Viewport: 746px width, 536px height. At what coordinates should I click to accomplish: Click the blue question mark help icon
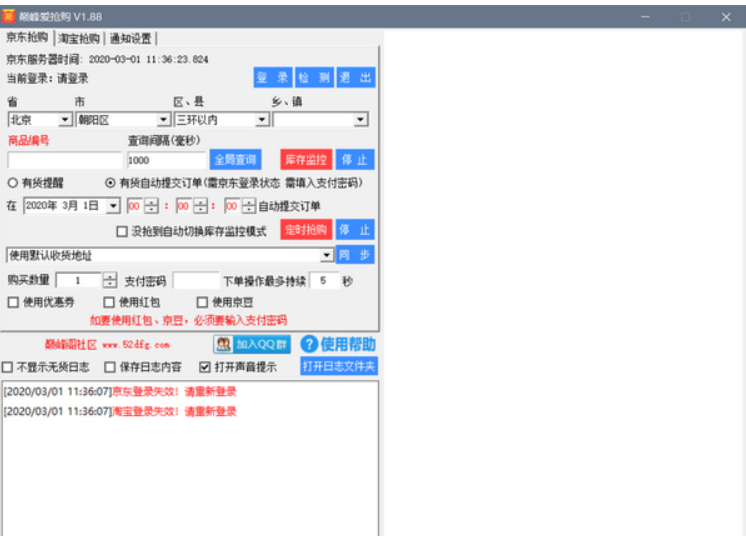[309, 344]
